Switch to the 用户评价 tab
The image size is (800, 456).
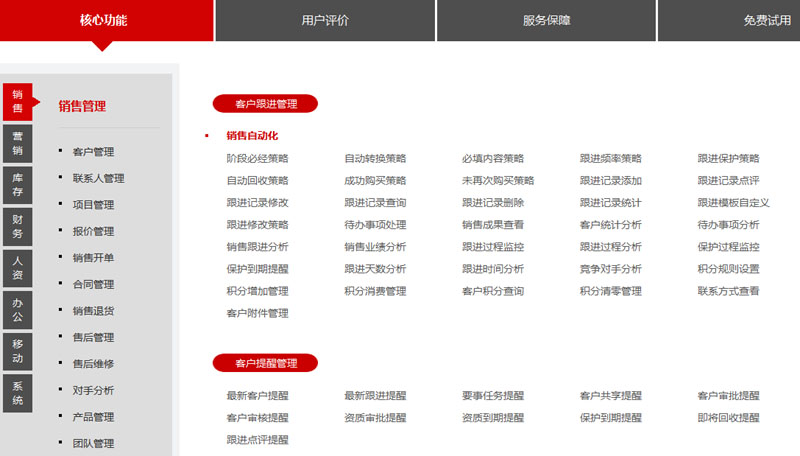coord(325,20)
